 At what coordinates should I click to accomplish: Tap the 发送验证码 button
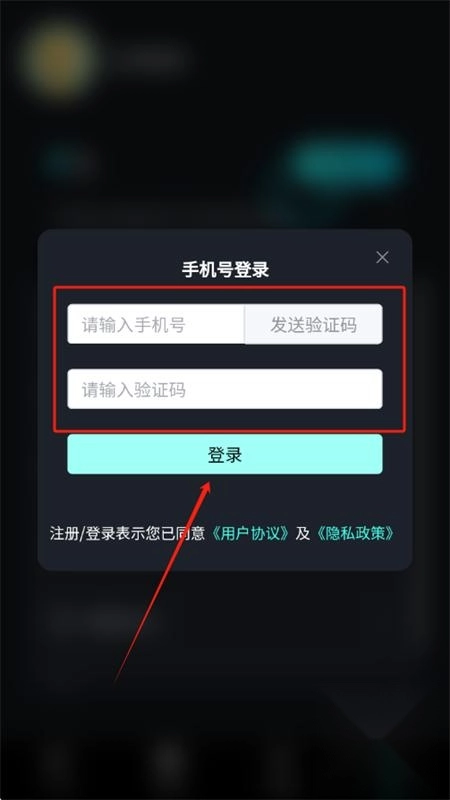click(x=313, y=324)
